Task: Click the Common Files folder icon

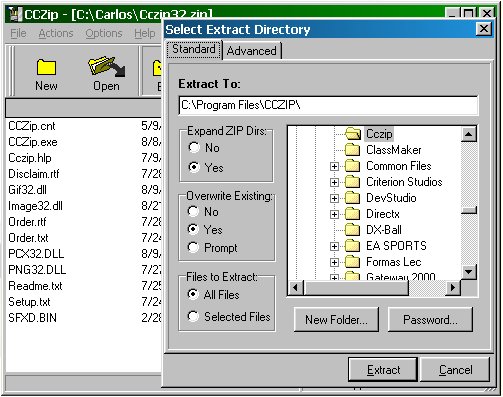Action: point(352,166)
